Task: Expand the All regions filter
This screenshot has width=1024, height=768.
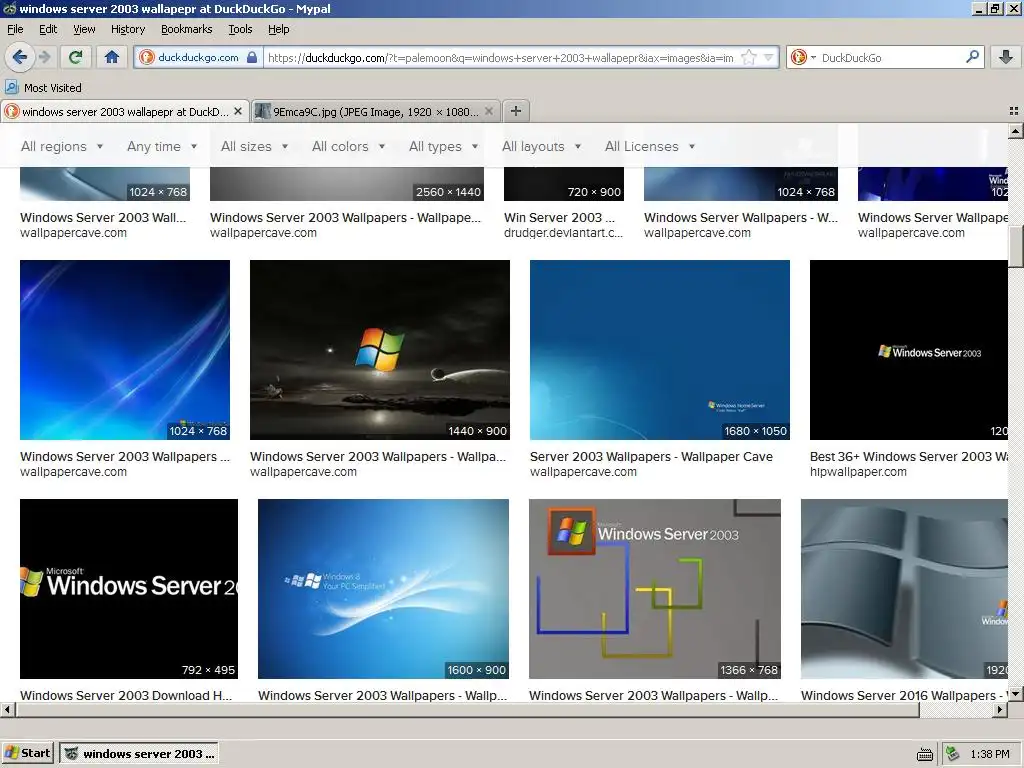Action: (62, 146)
